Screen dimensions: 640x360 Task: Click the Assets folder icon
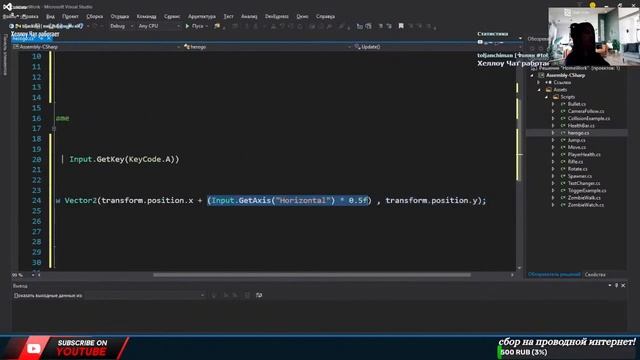pyautogui.click(x=549, y=90)
